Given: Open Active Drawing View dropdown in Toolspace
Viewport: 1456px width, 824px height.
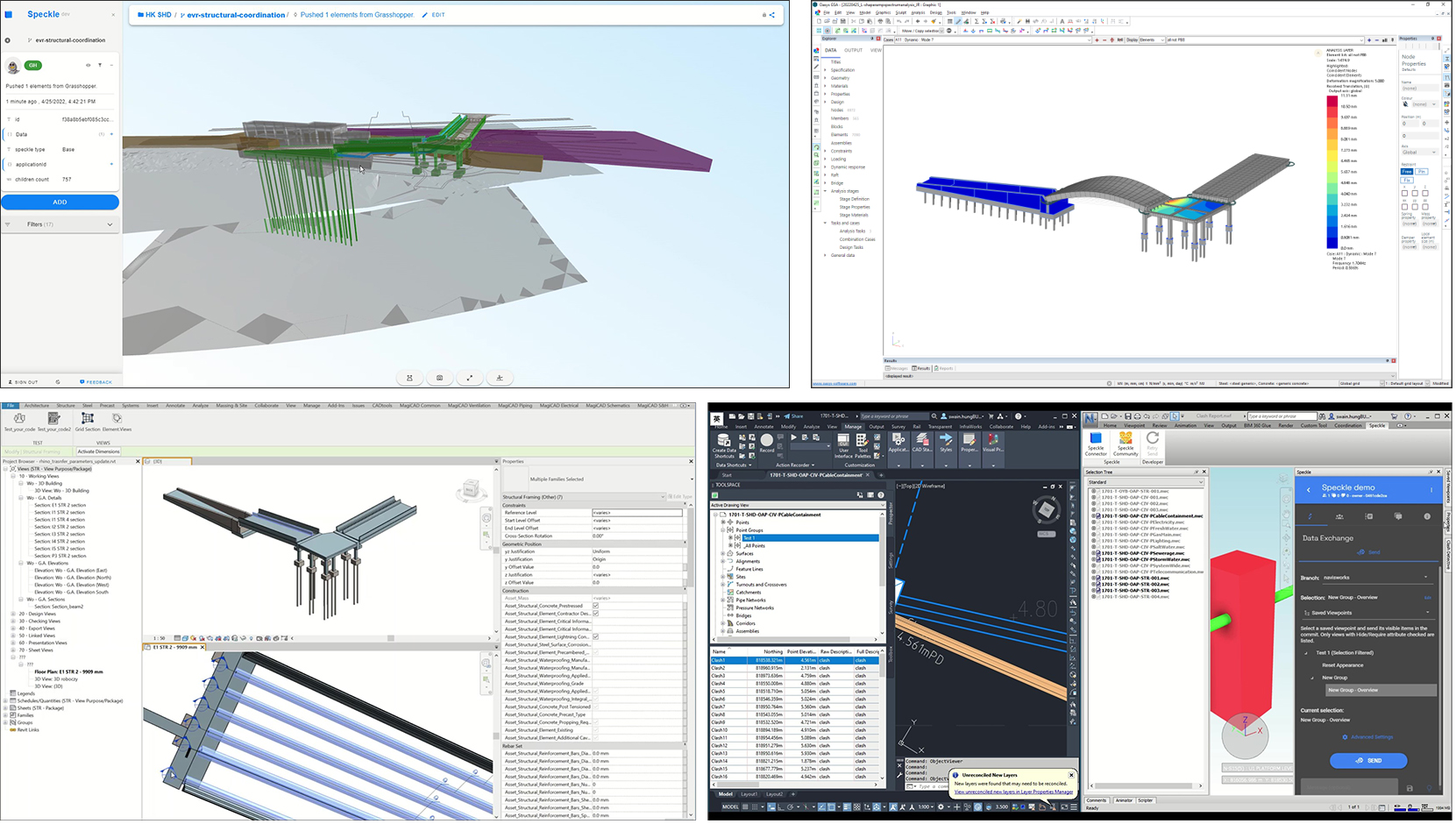Looking at the screenshot, I should tap(798, 507).
